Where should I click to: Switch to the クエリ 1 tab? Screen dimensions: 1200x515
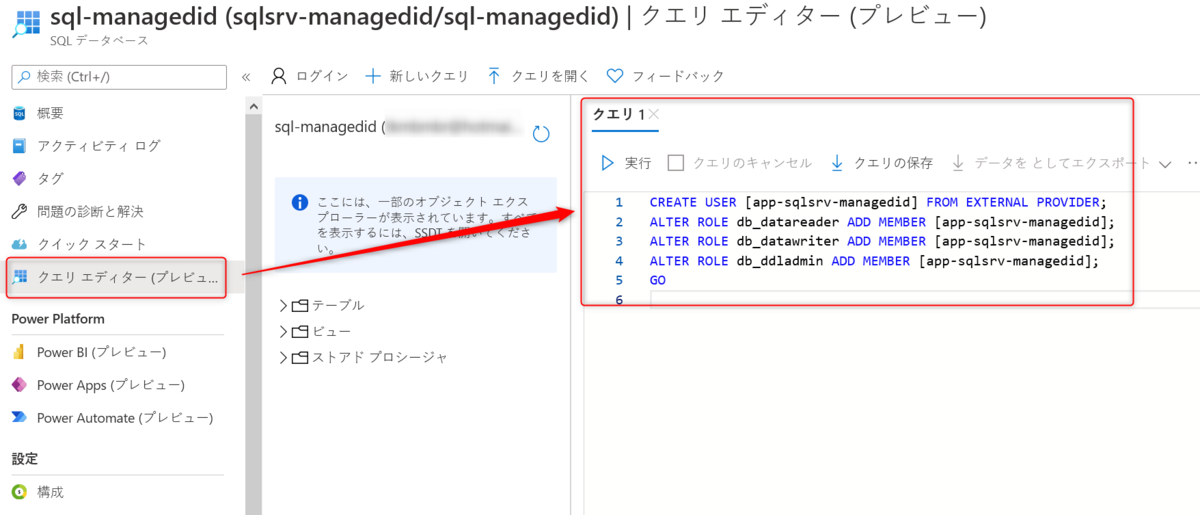tap(618, 114)
